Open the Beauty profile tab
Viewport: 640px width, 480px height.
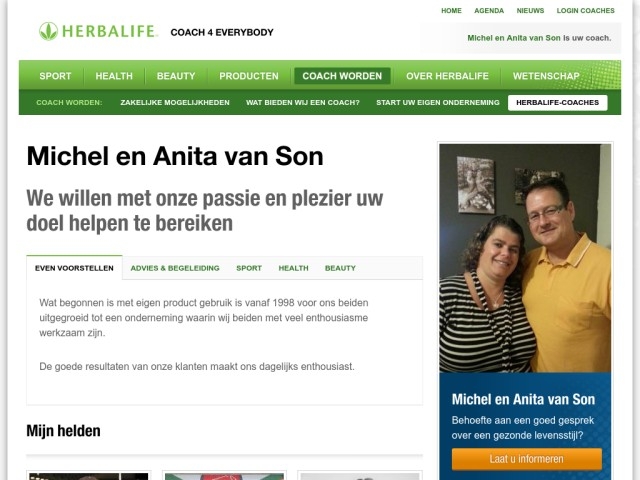point(340,268)
